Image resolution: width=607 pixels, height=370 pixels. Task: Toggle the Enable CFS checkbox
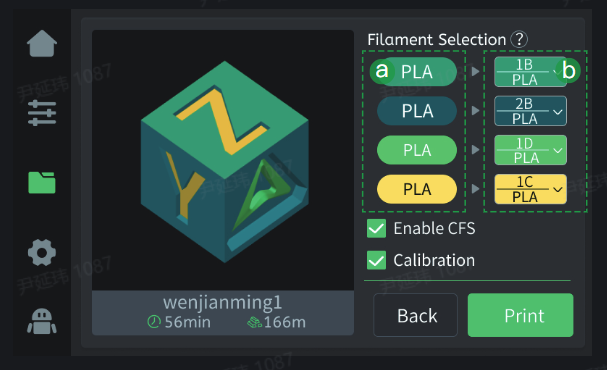[376, 228]
